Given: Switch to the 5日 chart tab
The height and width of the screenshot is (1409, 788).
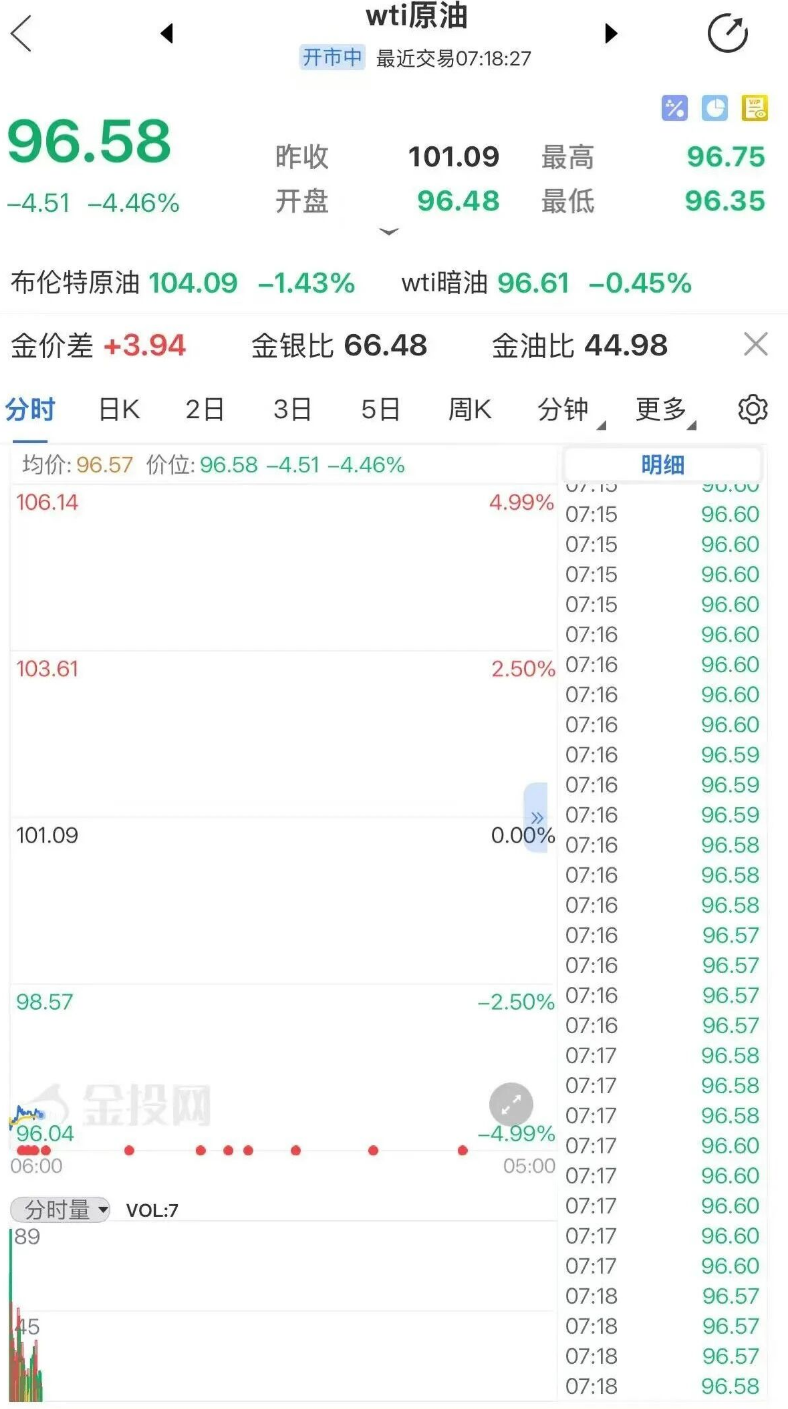Looking at the screenshot, I should (381, 409).
